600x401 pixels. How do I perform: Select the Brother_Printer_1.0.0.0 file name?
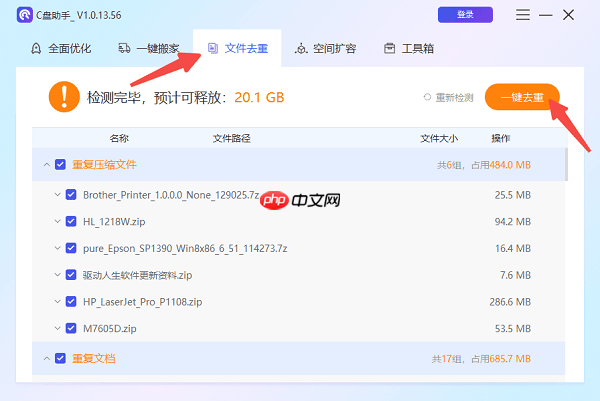click(x=171, y=195)
